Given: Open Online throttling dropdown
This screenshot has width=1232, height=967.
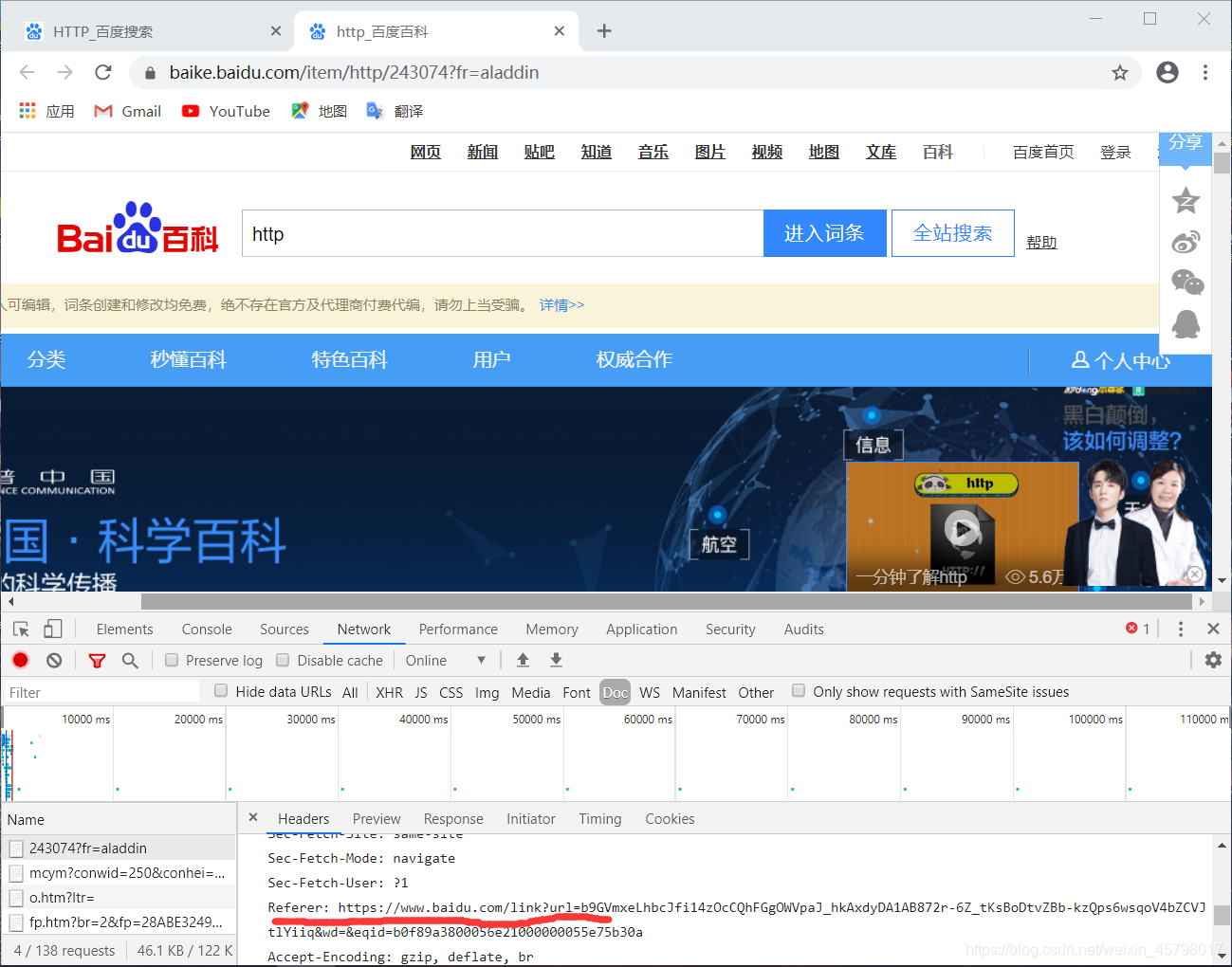Looking at the screenshot, I should click(446, 661).
